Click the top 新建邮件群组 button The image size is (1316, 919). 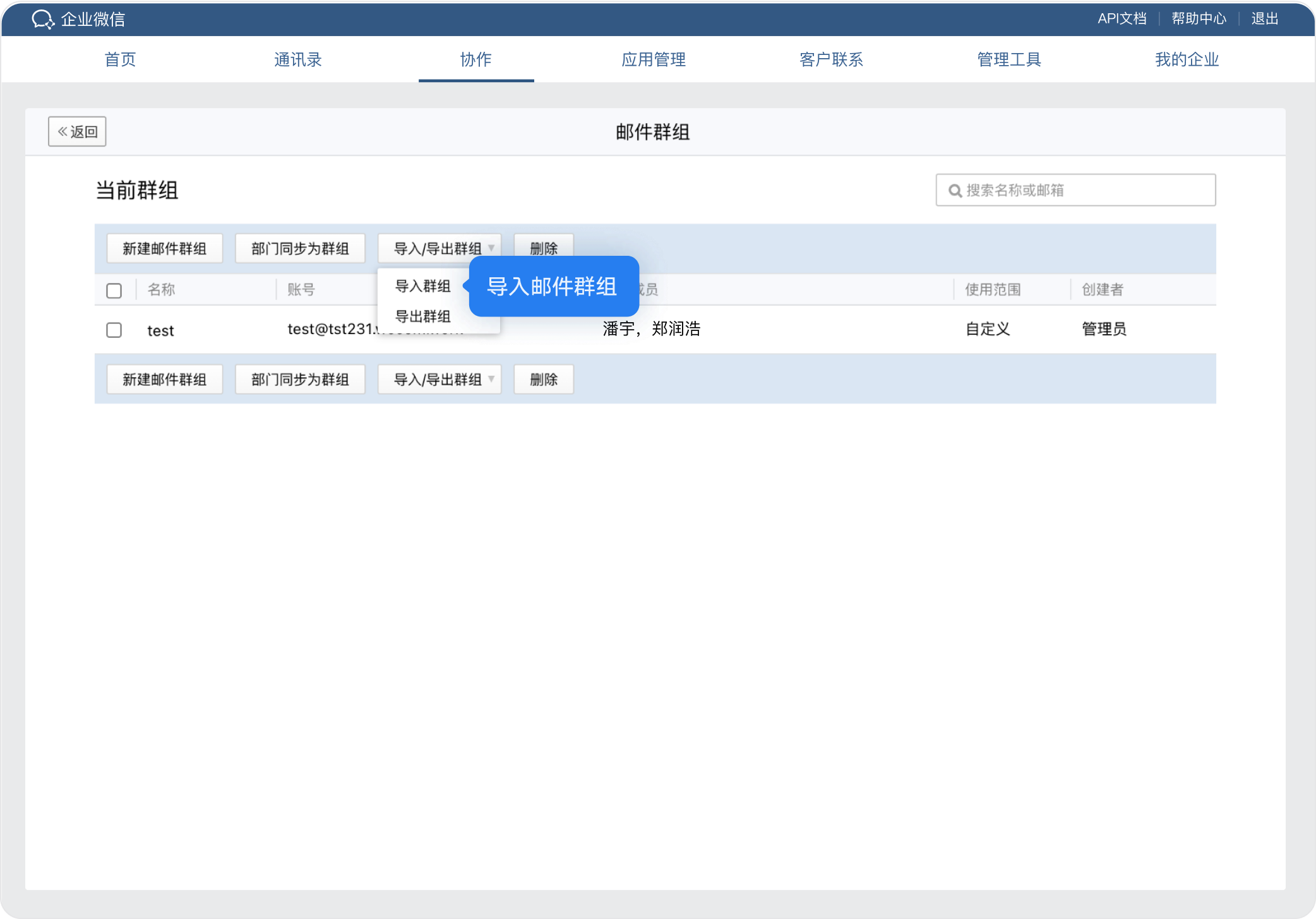point(164,248)
